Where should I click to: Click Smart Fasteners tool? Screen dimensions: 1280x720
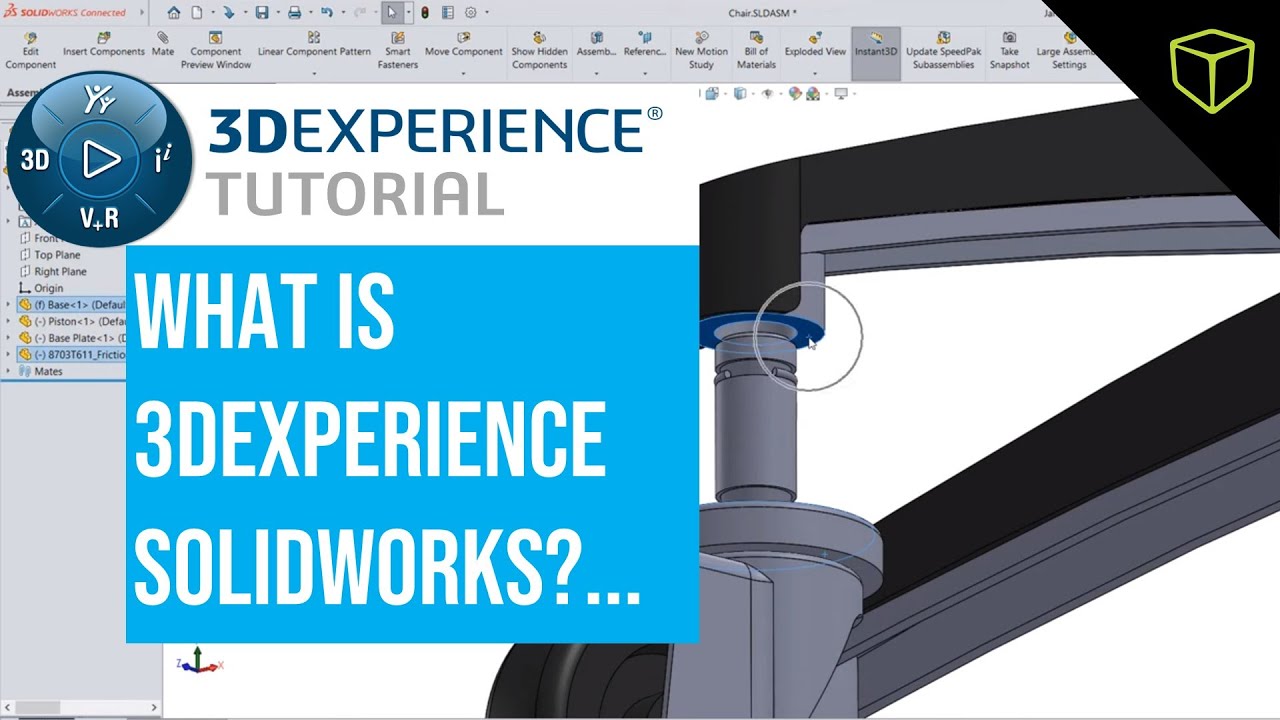tap(397, 51)
